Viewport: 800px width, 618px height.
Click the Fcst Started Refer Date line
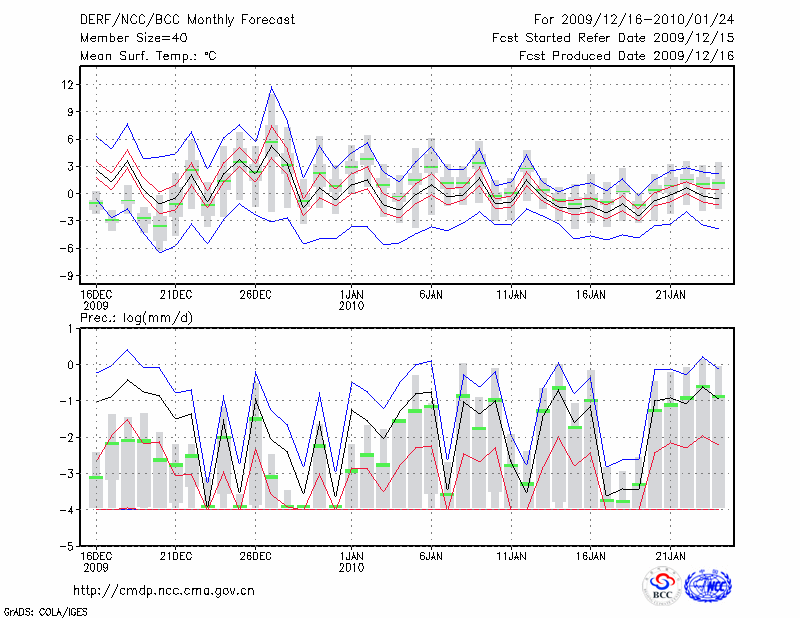pyautogui.click(x=613, y=38)
